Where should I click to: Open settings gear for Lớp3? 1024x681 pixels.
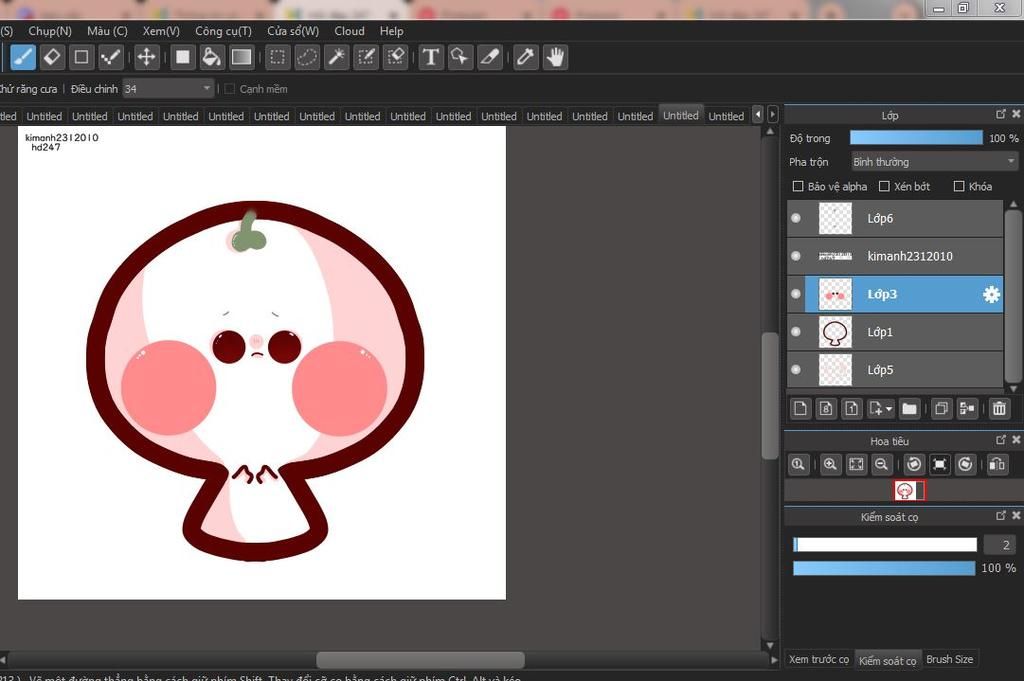[x=991, y=294]
